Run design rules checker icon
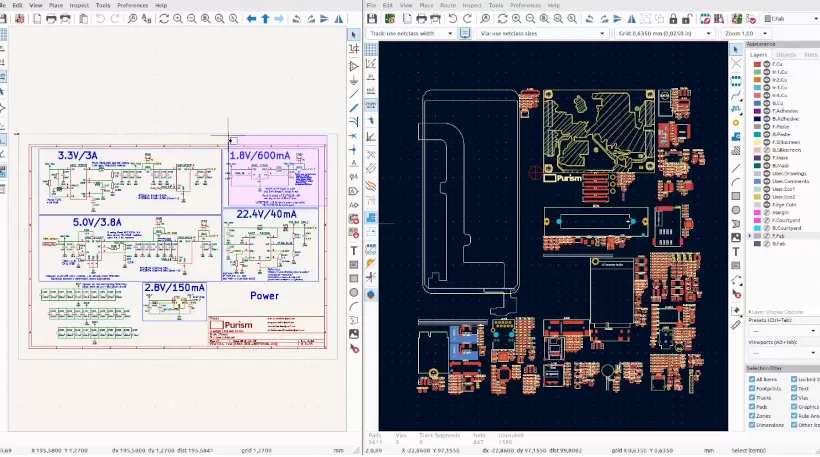 [751, 19]
